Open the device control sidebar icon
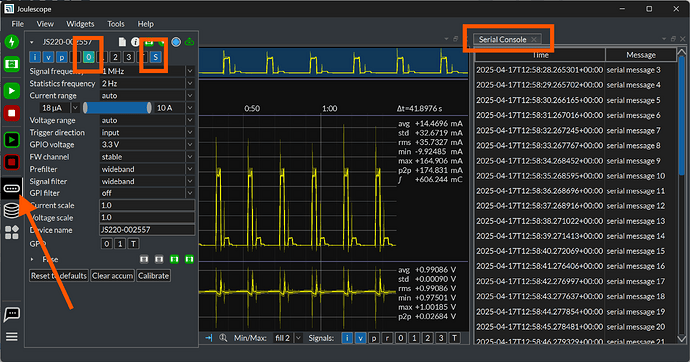Viewport: 690px width, 362px height. (12, 189)
